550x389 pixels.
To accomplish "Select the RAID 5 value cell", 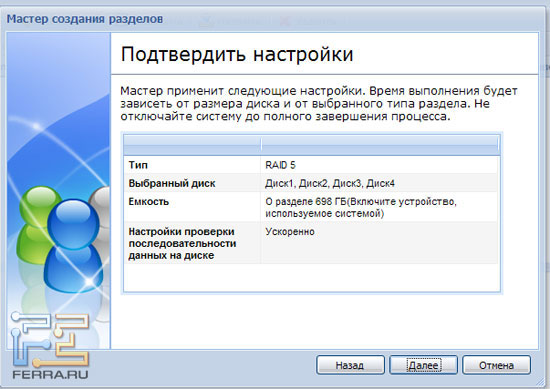I will pyautogui.click(x=380, y=165).
